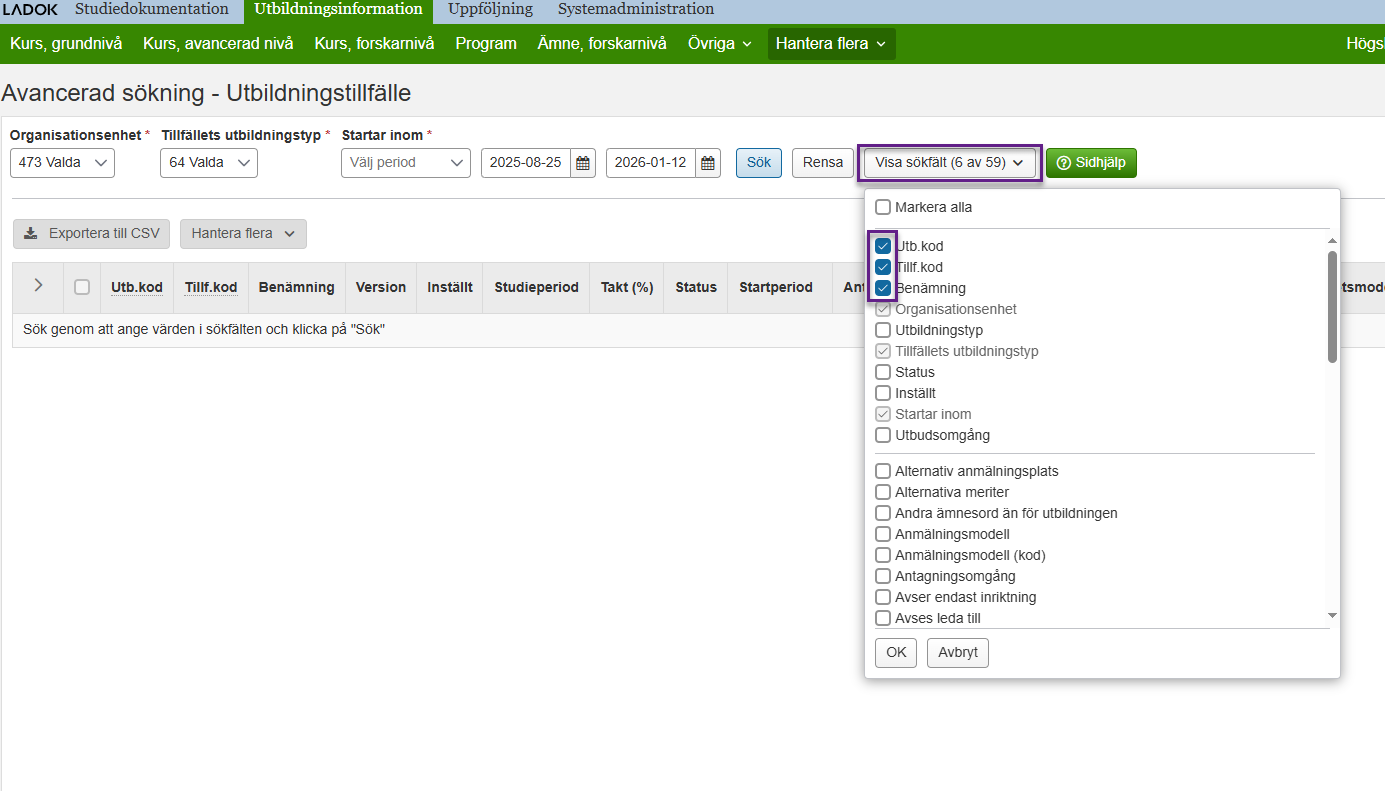Viewport: 1385px width, 791px height.
Task: Enable the Utbildningstyp search field checkbox
Action: [883, 330]
